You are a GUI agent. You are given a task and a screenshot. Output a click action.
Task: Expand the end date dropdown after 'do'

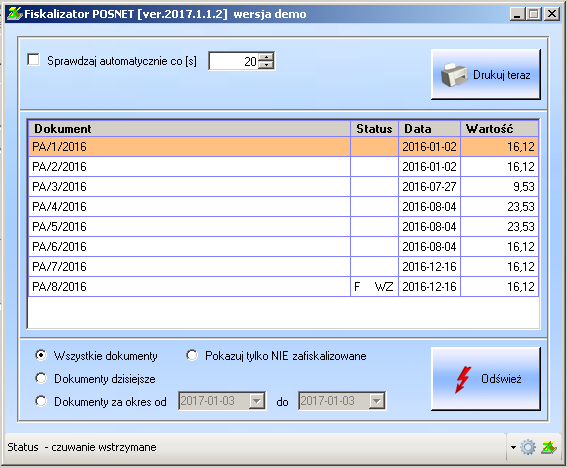tap(377, 401)
